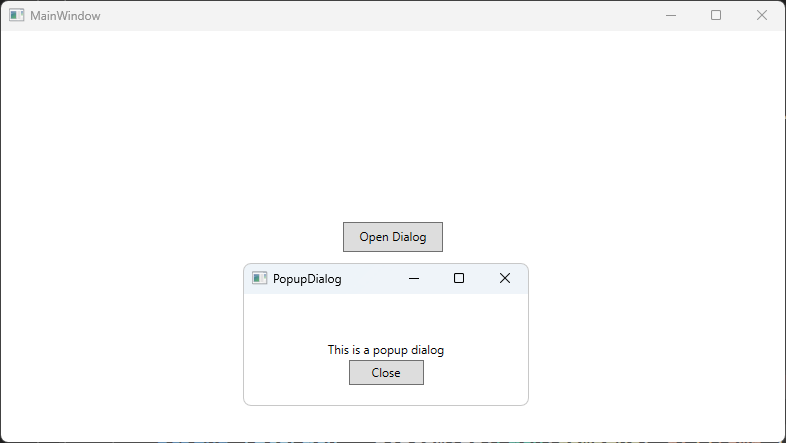Maximize the PopupDialog window
The width and height of the screenshot is (786, 443).
click(x=459, y=278)
